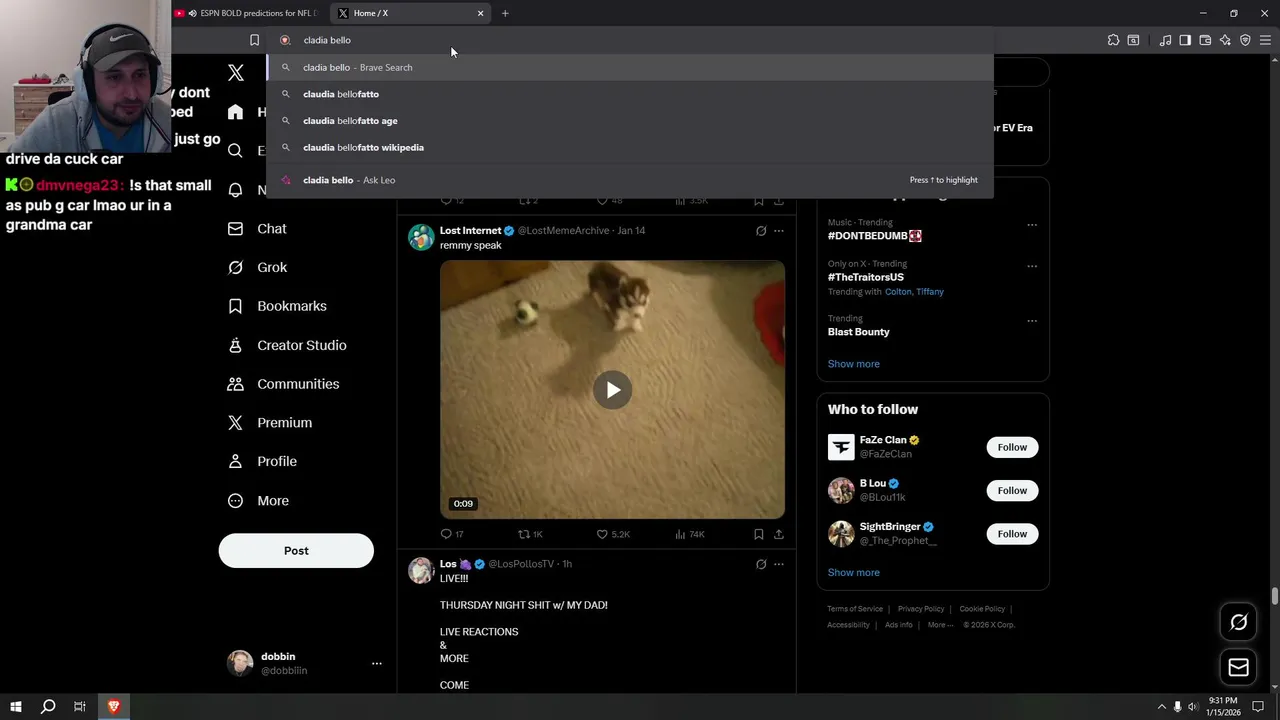Screen dimensions: 1280x720
Task: Open more options for Blast Bounty trend
Action: pos(1032,321)
